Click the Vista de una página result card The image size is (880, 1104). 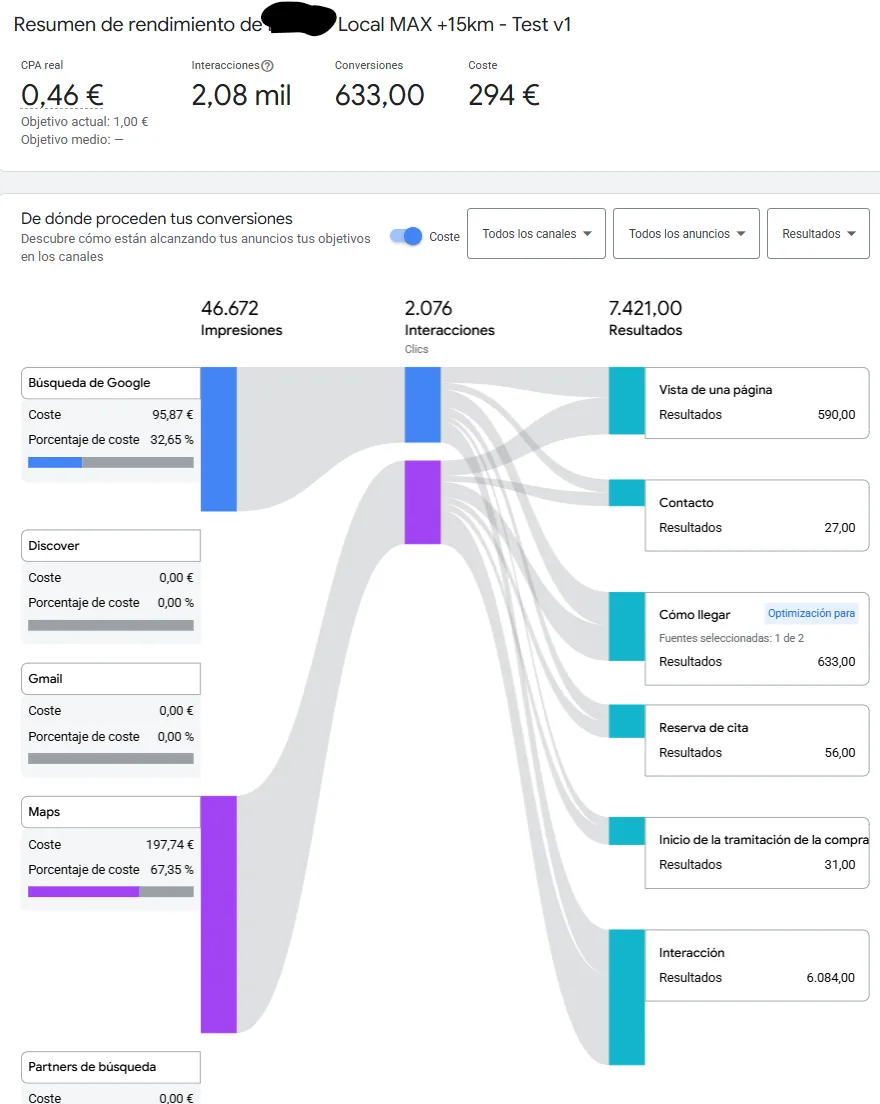click(757, 403)
